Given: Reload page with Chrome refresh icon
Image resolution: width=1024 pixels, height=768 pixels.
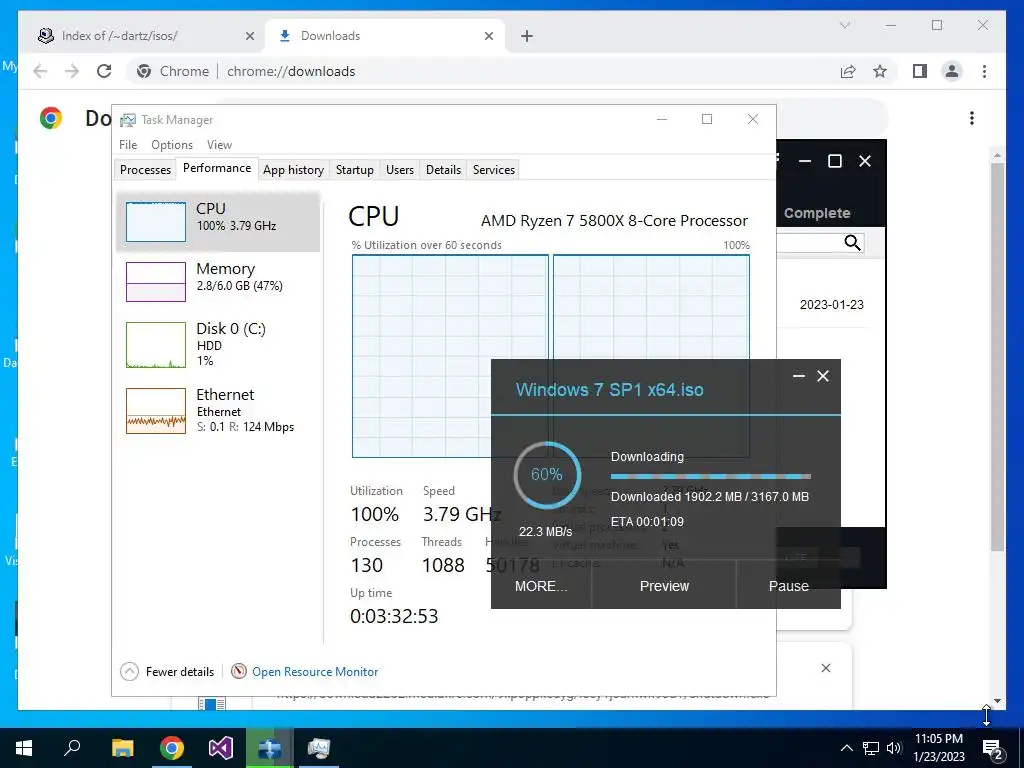Looking at the screenshot, I should coord(104,71).
